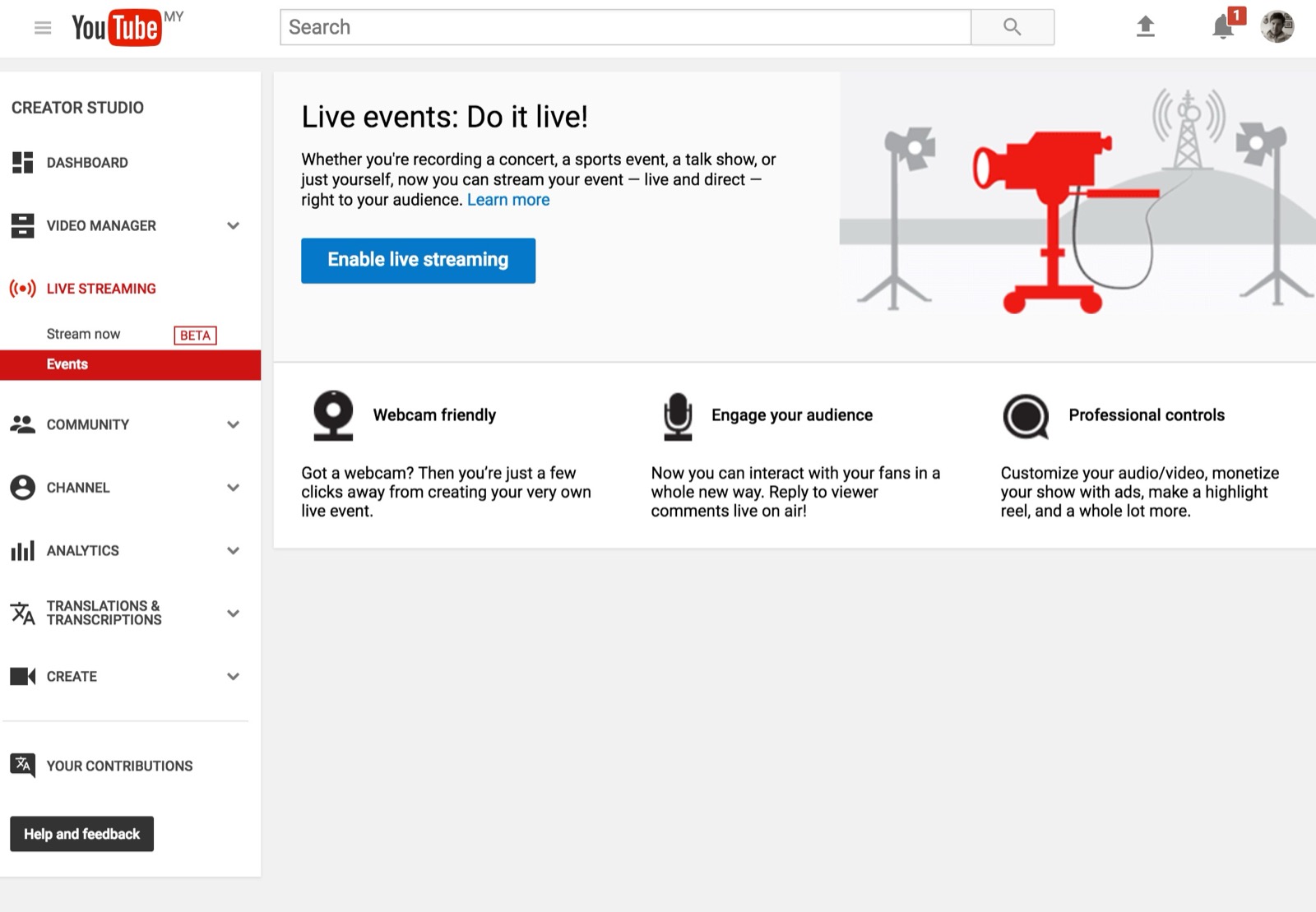Select the Events submenu item
Image resolution: width=1316 pixels, height=912 pixels.
pyautogui.click(x=130, y=364)
